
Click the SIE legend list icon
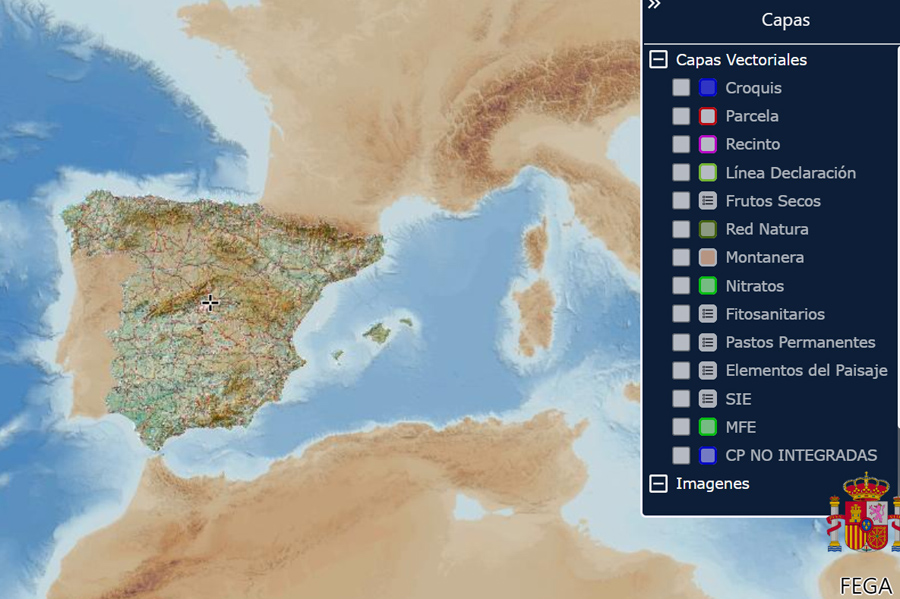[x=708, y=399]
